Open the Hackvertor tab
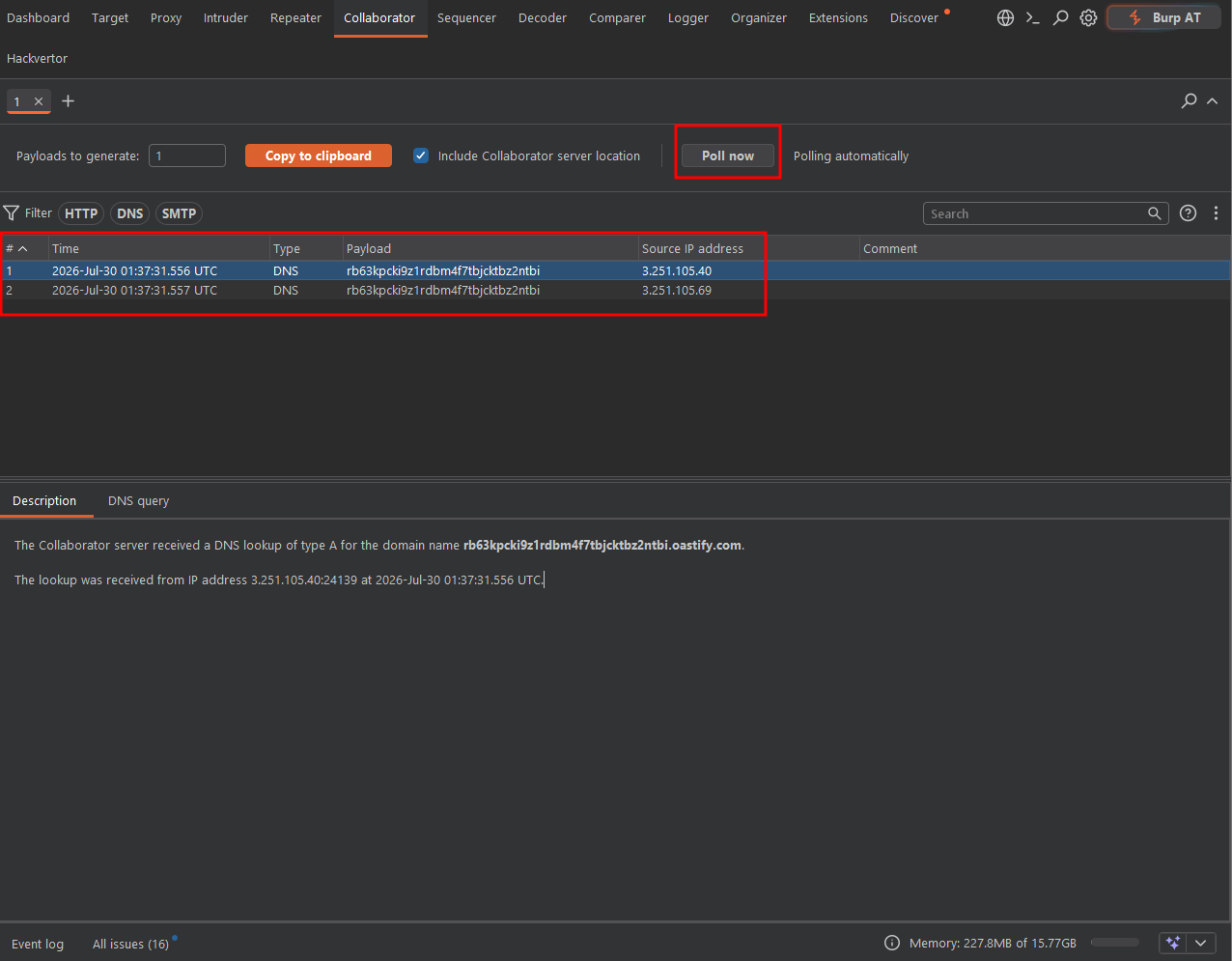 (x=37, y=59)
